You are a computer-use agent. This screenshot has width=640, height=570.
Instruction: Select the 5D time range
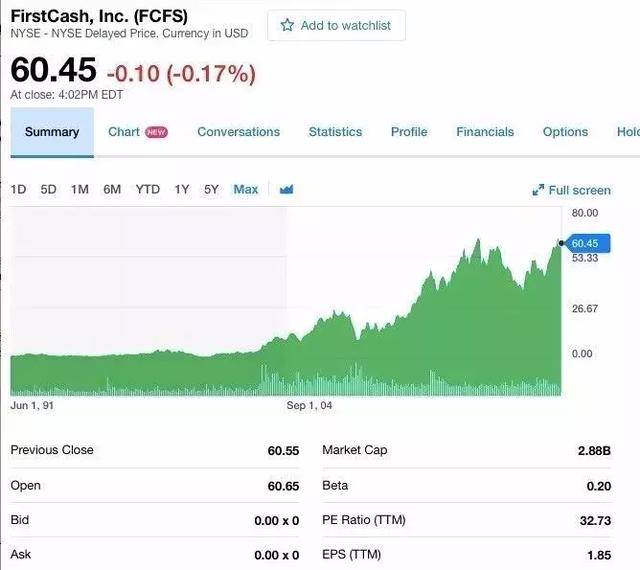click(48, 189)
